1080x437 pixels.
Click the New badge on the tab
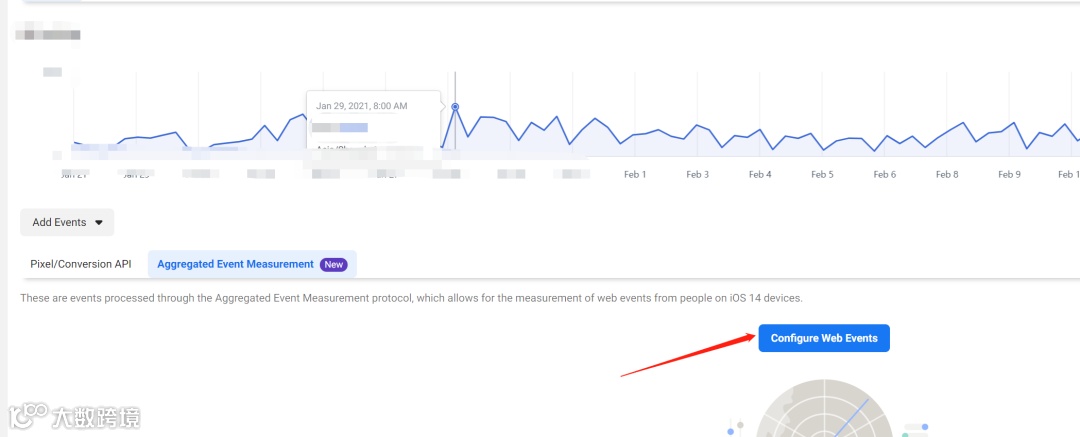(334, 264)
